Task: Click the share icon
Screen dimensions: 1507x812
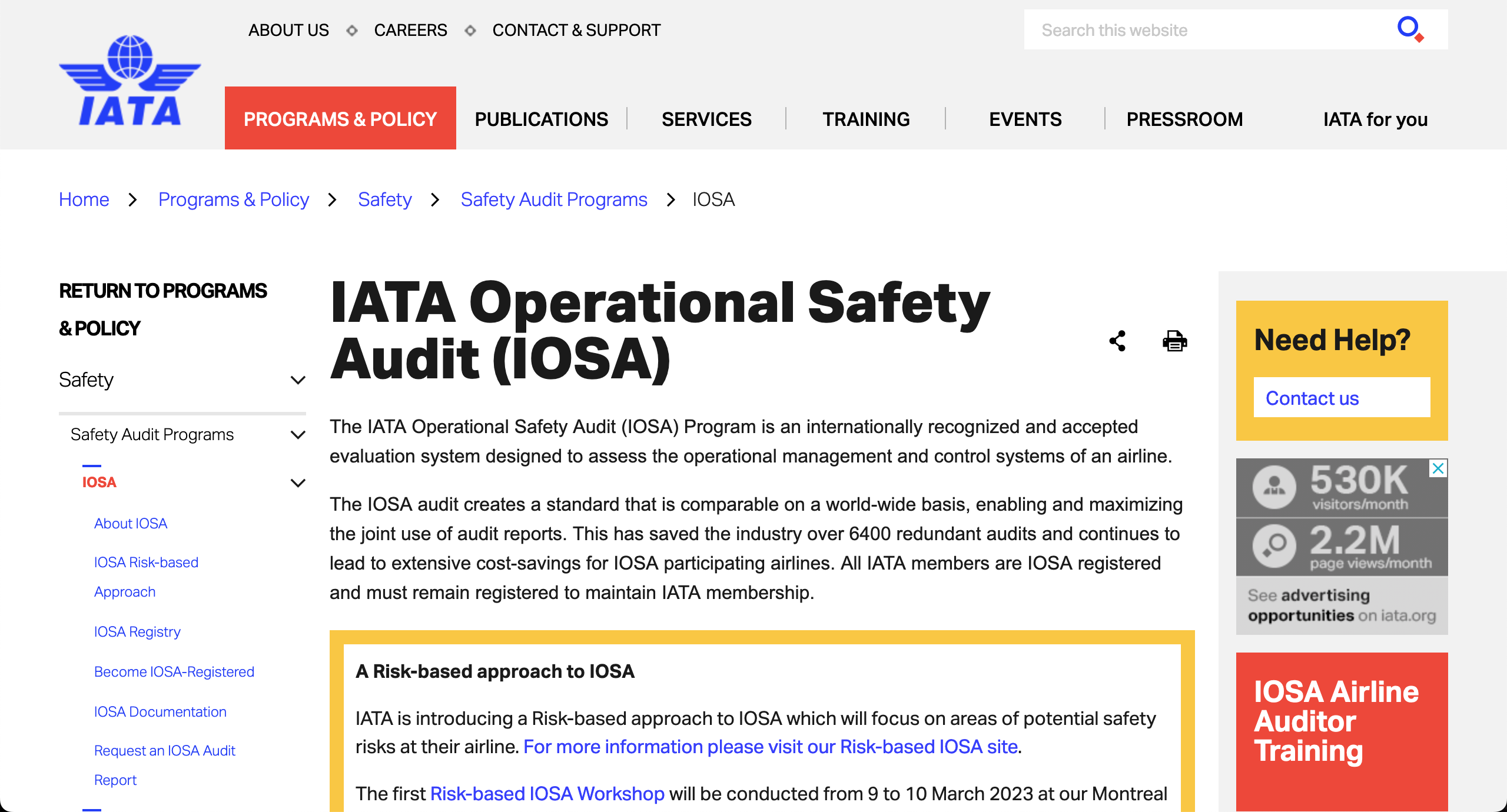Action: click(x=1117, y=341)
